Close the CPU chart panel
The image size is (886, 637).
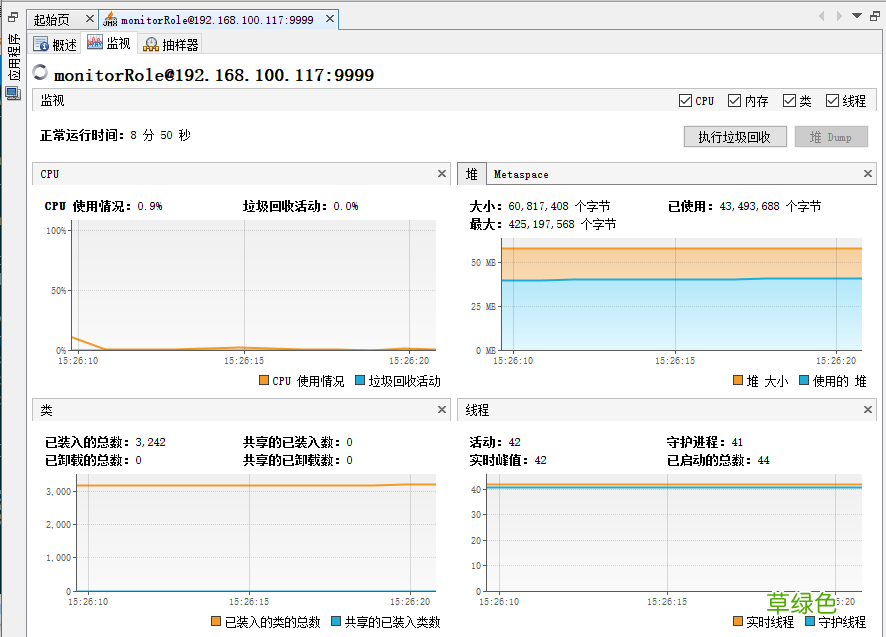click(442, 174)
